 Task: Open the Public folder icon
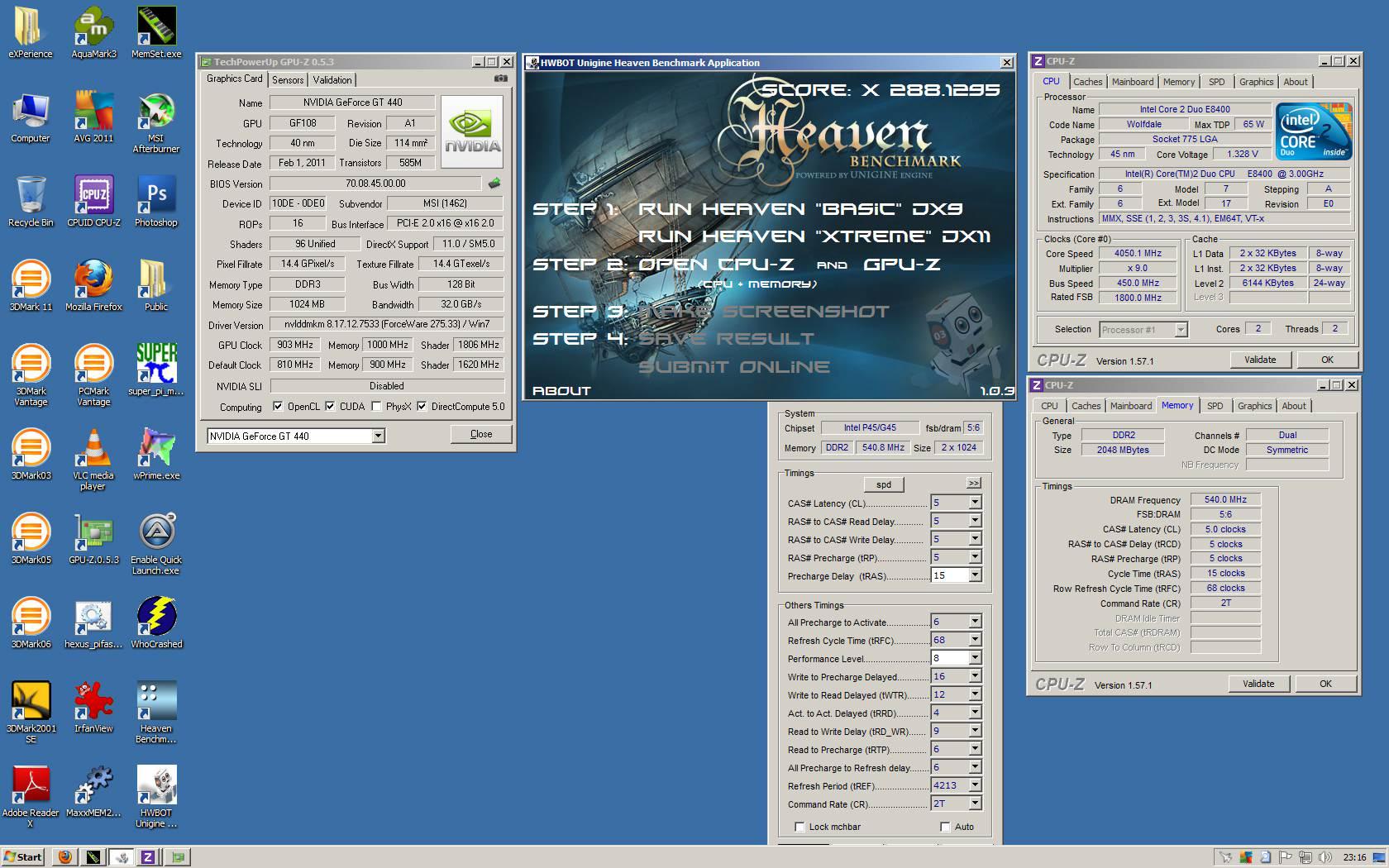click(x=156, y=286)
